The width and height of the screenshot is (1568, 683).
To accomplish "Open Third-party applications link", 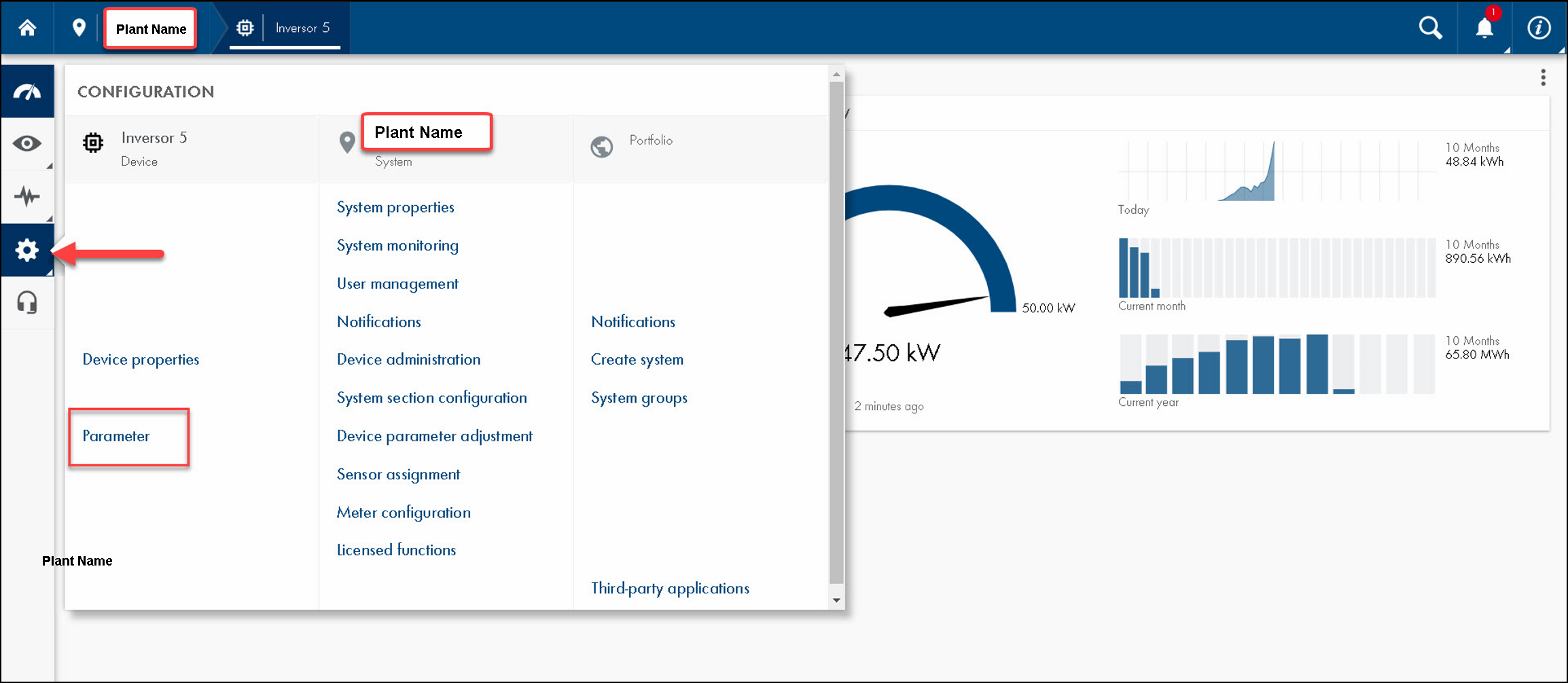I will pos(670,588).
